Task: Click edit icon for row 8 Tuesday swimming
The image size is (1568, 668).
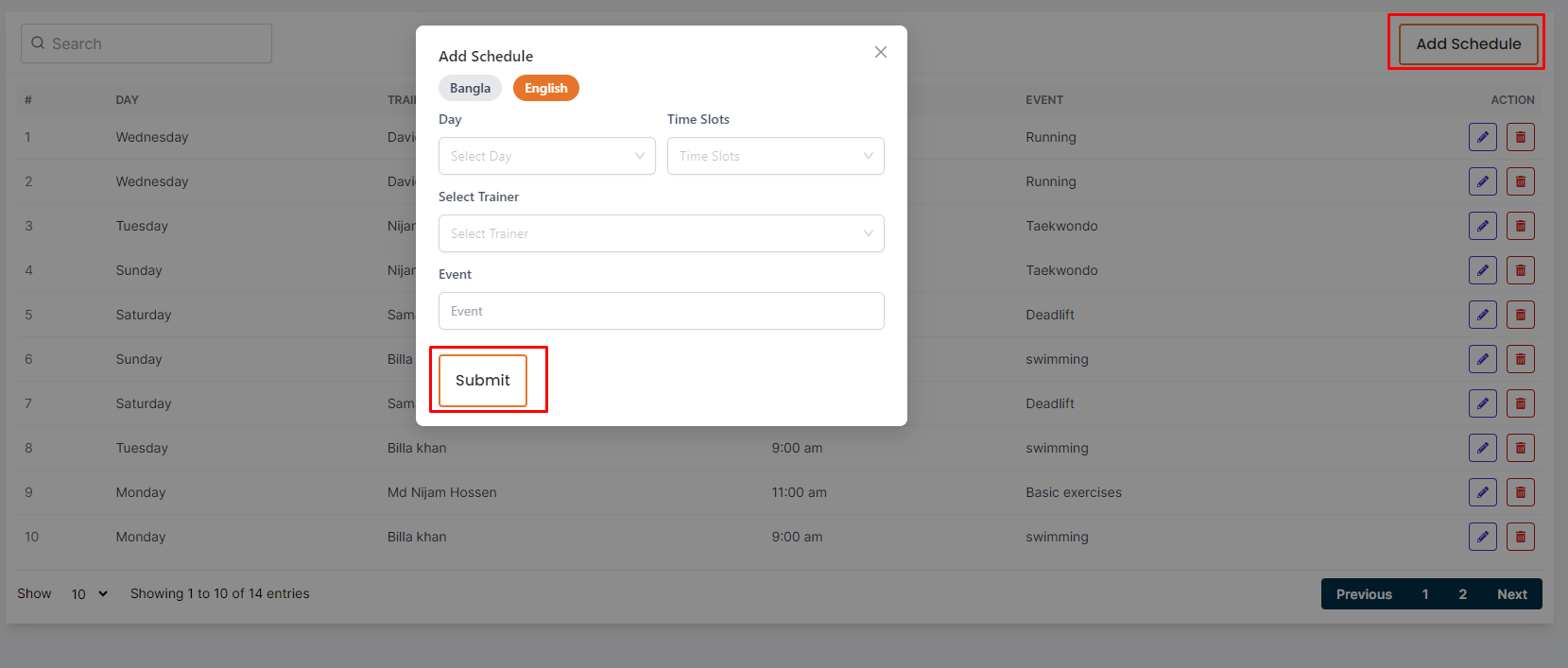Action: tap(1482, 448)
